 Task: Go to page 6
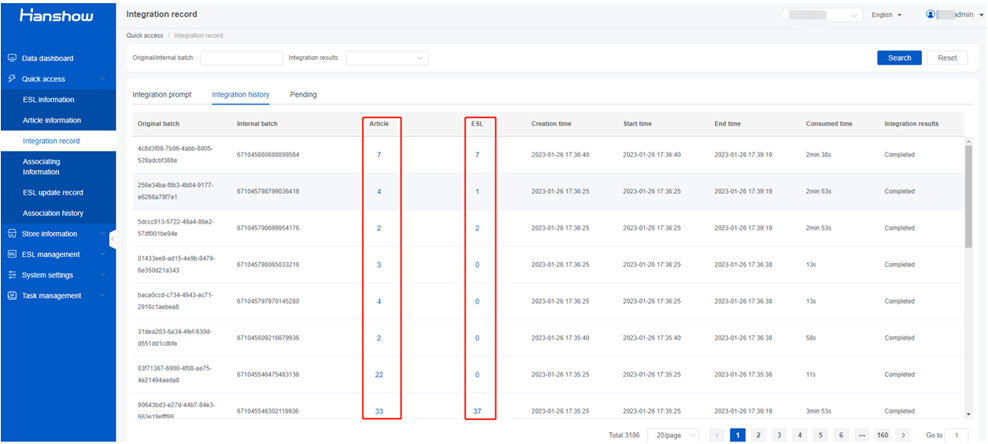point(841,435)
